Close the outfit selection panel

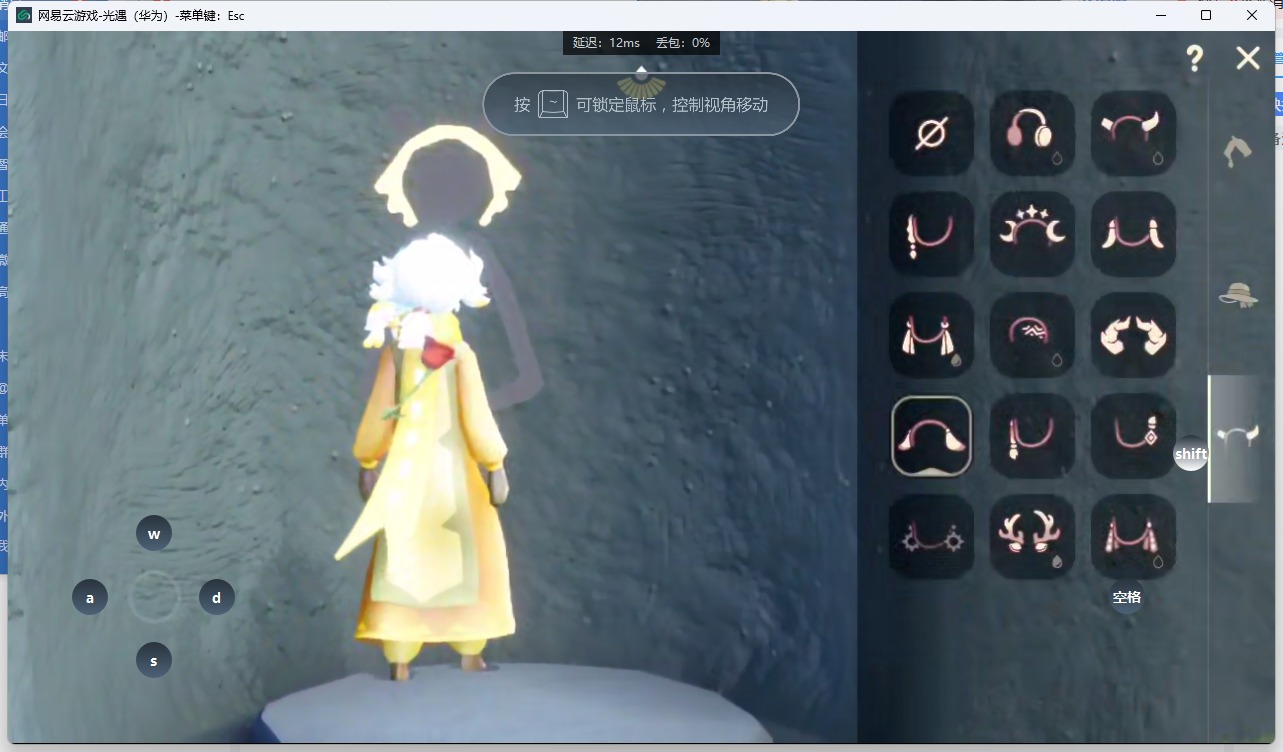[x=1248, y=58]
